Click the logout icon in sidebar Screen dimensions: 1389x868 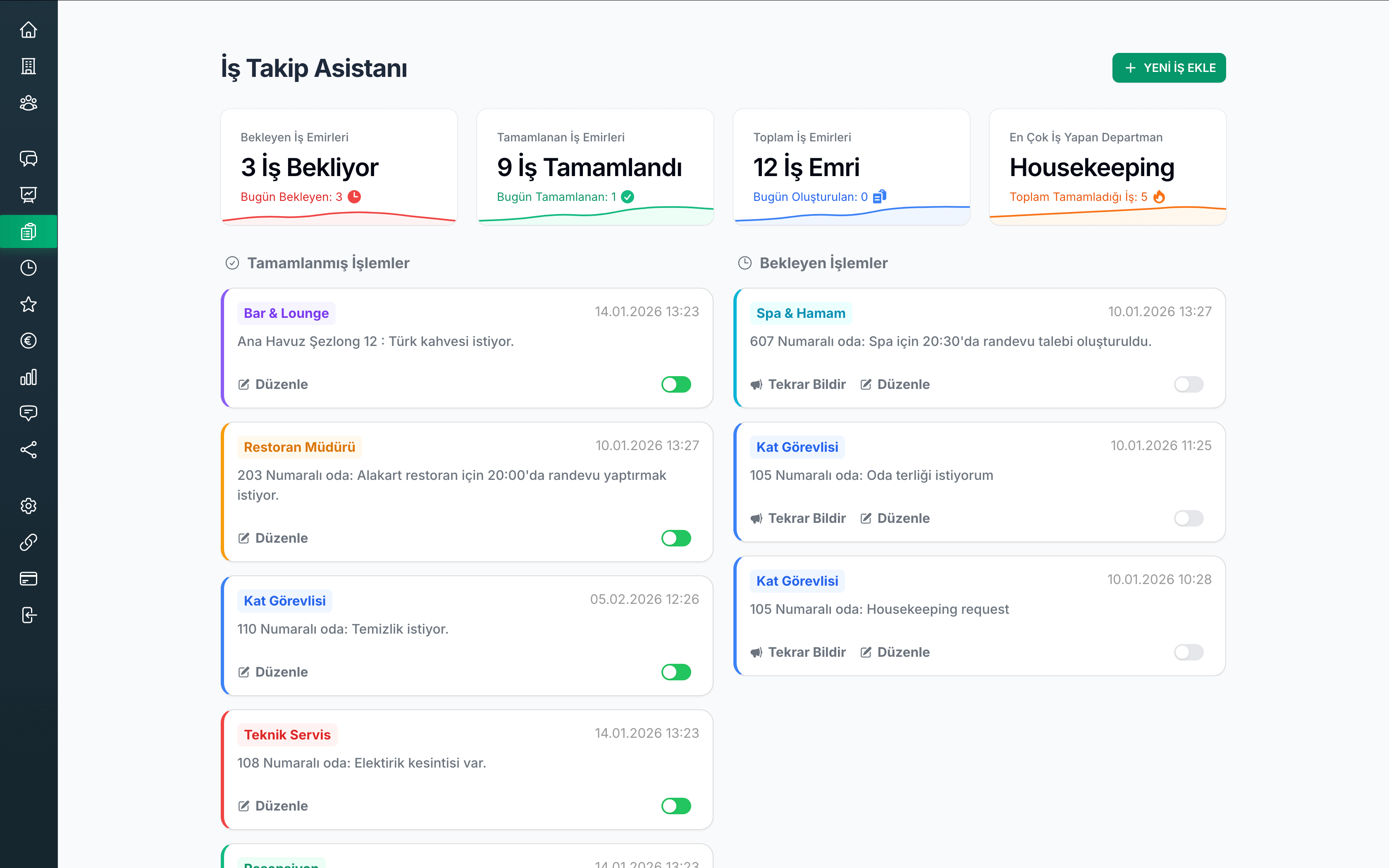pos(28,615)
